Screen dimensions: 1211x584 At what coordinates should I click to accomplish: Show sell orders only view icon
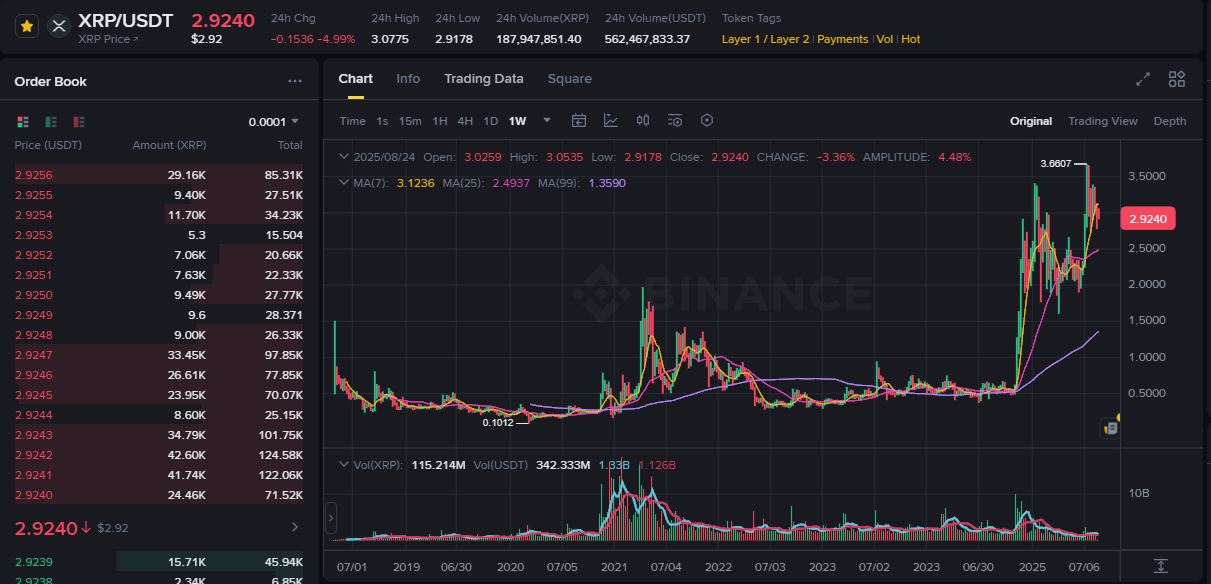pyautogui.click(x=78, y=122)
